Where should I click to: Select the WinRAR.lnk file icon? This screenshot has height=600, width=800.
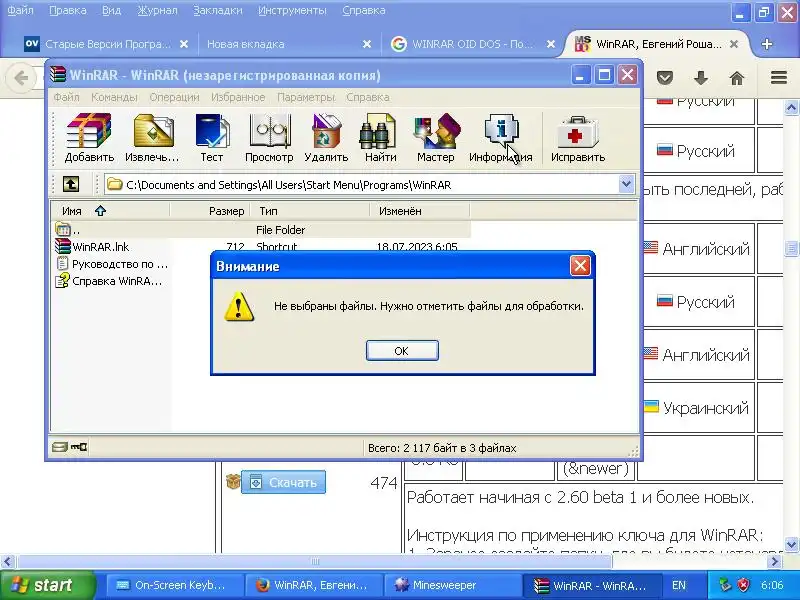(x=62, y=246)
